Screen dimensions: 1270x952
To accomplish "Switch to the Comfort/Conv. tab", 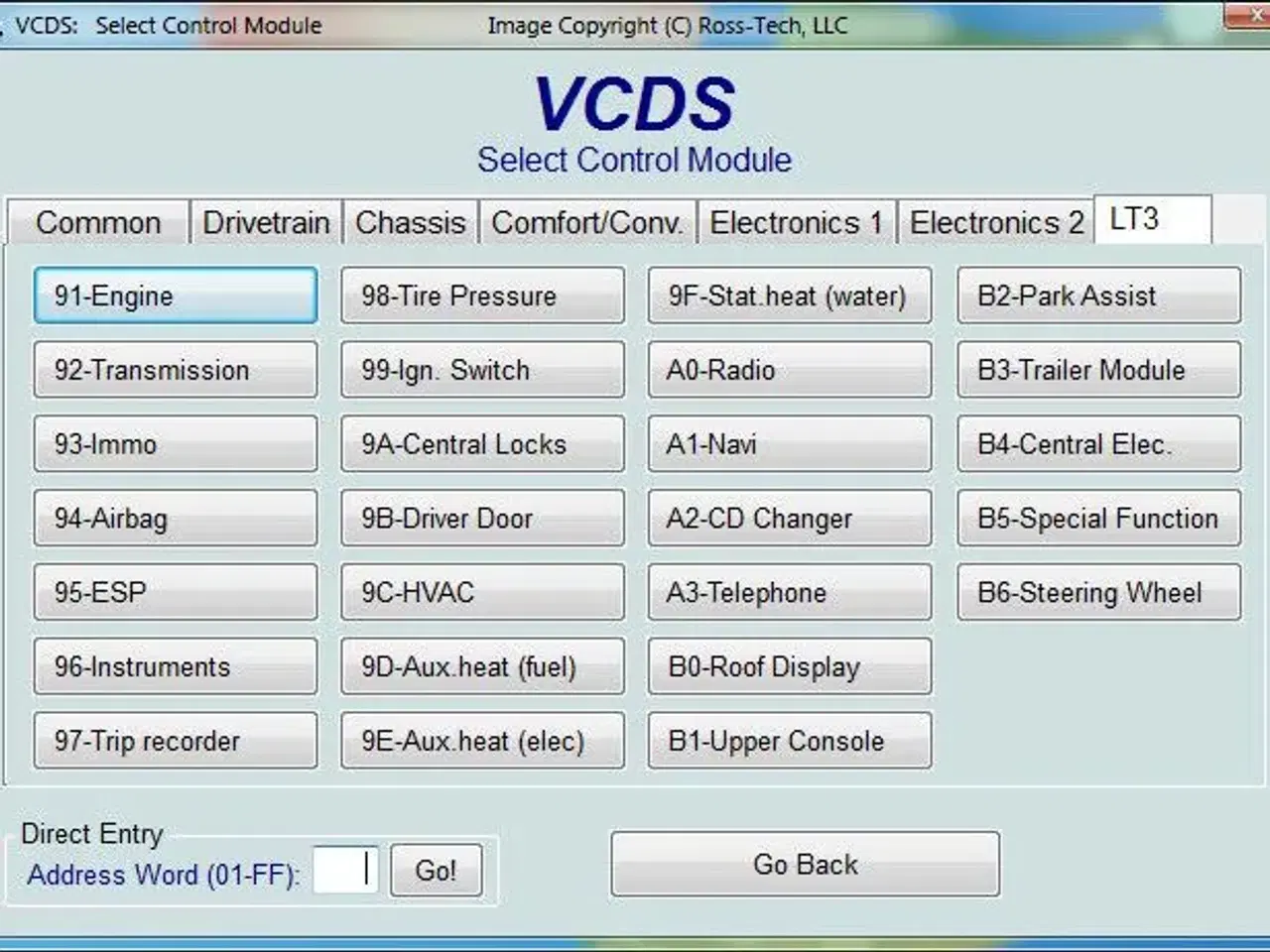I will point(587,222).
